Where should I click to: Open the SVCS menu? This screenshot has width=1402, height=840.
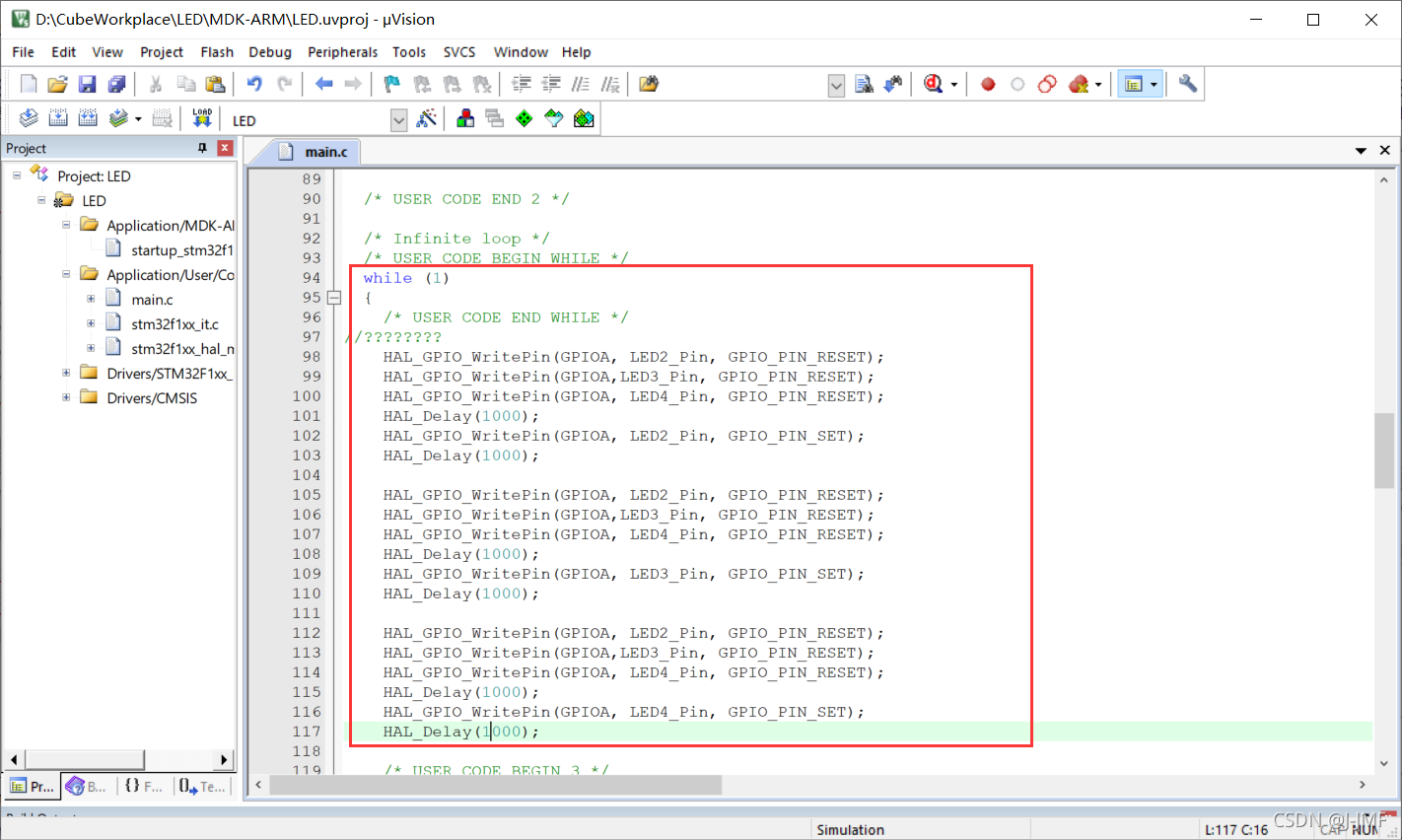[x=459, y=52]
